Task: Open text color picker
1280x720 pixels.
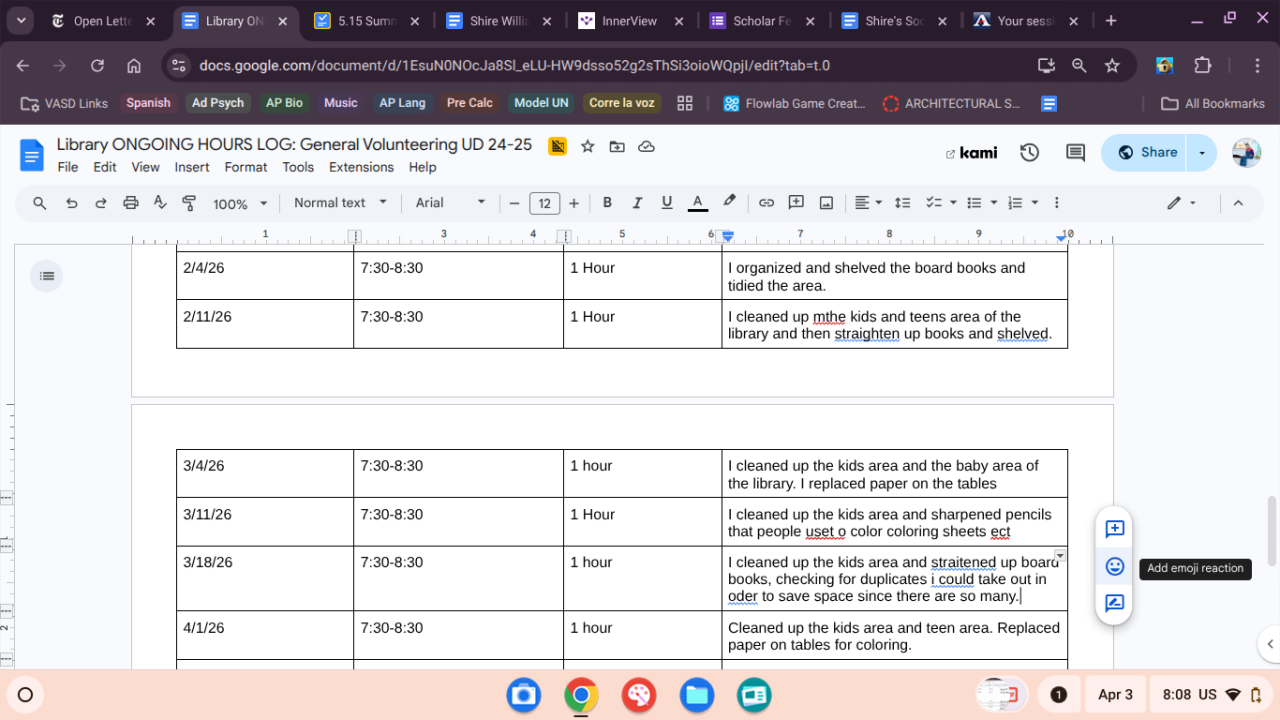Action: [698, 203]
